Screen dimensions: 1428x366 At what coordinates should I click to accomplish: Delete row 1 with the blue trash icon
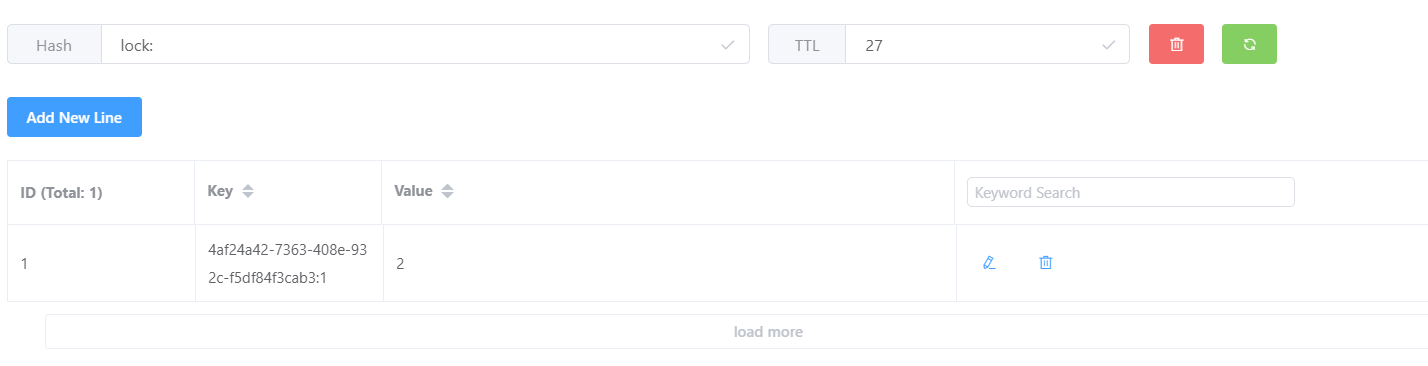[1046, 263]
